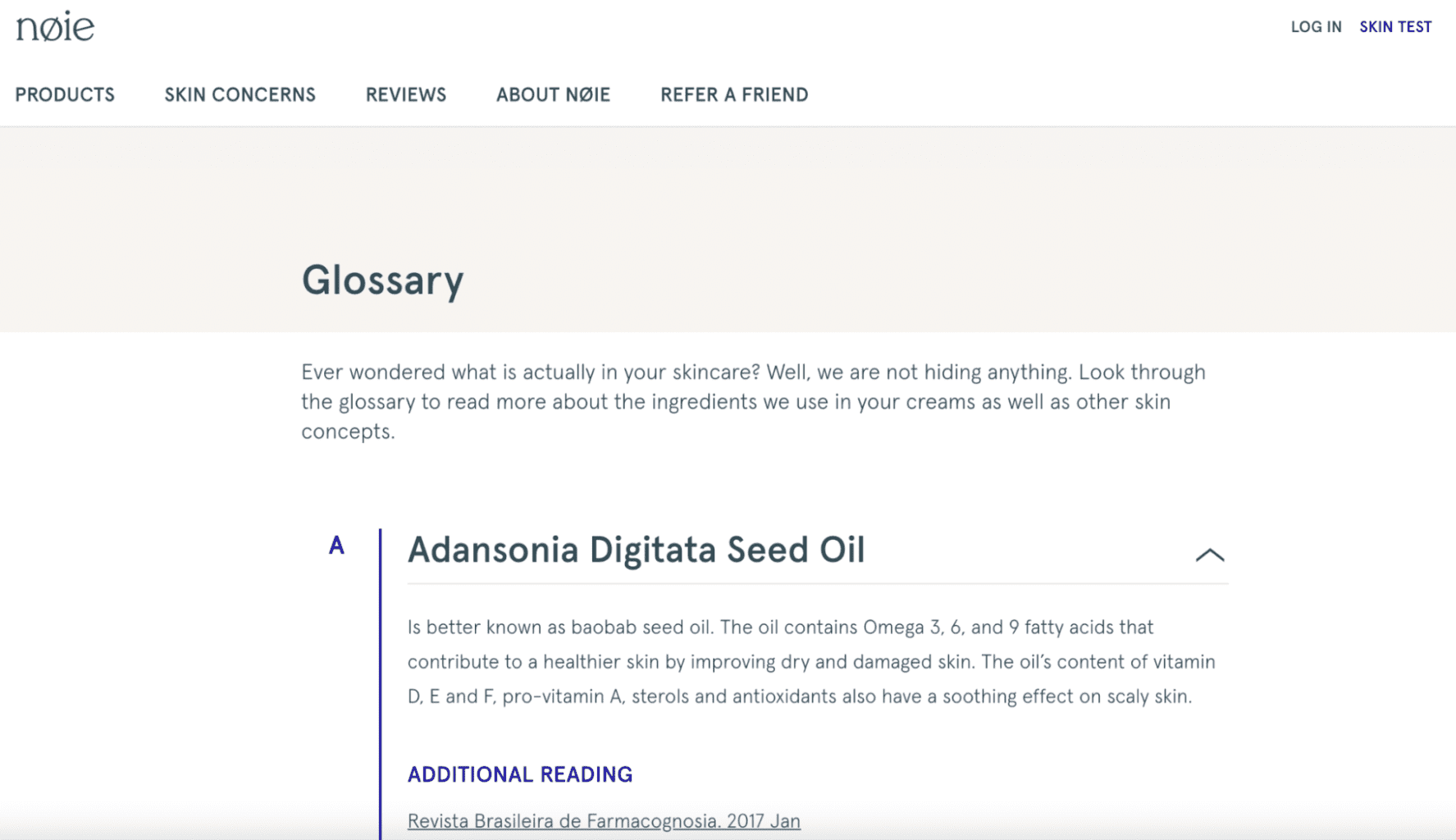Click the blue vertical bar beside entry

(x=381, y=681)
